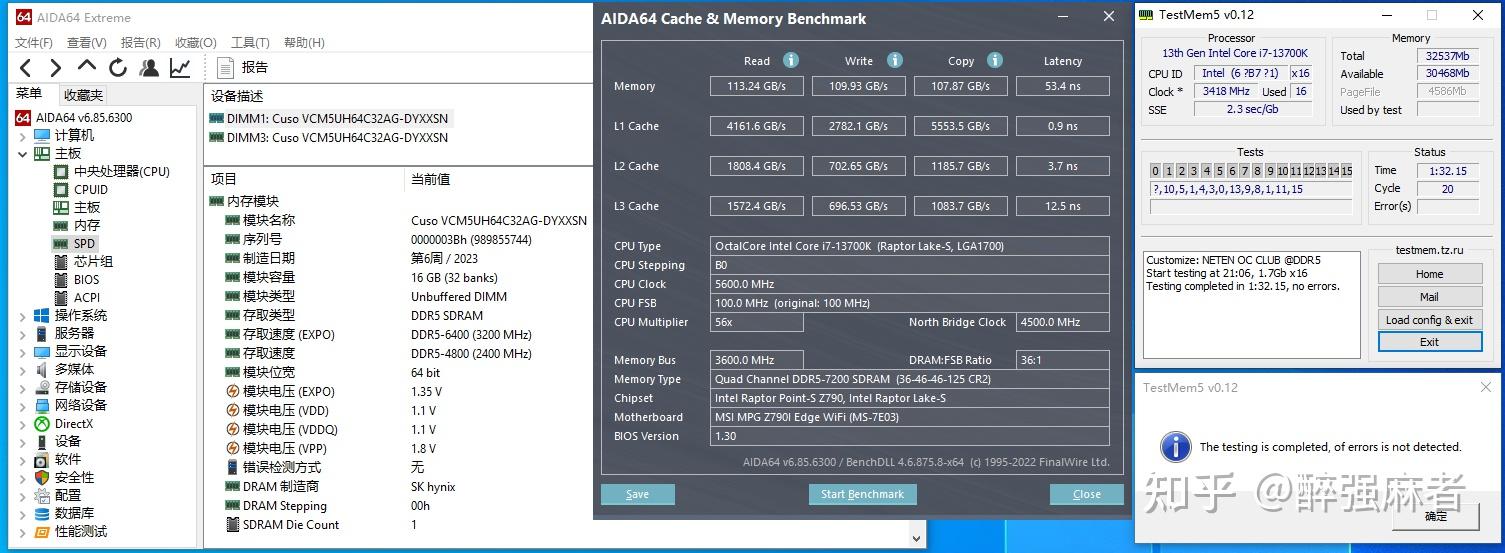Click the info icon next to Copy
This screenshot has height=553, width=1505.
[x=994, y=60]
